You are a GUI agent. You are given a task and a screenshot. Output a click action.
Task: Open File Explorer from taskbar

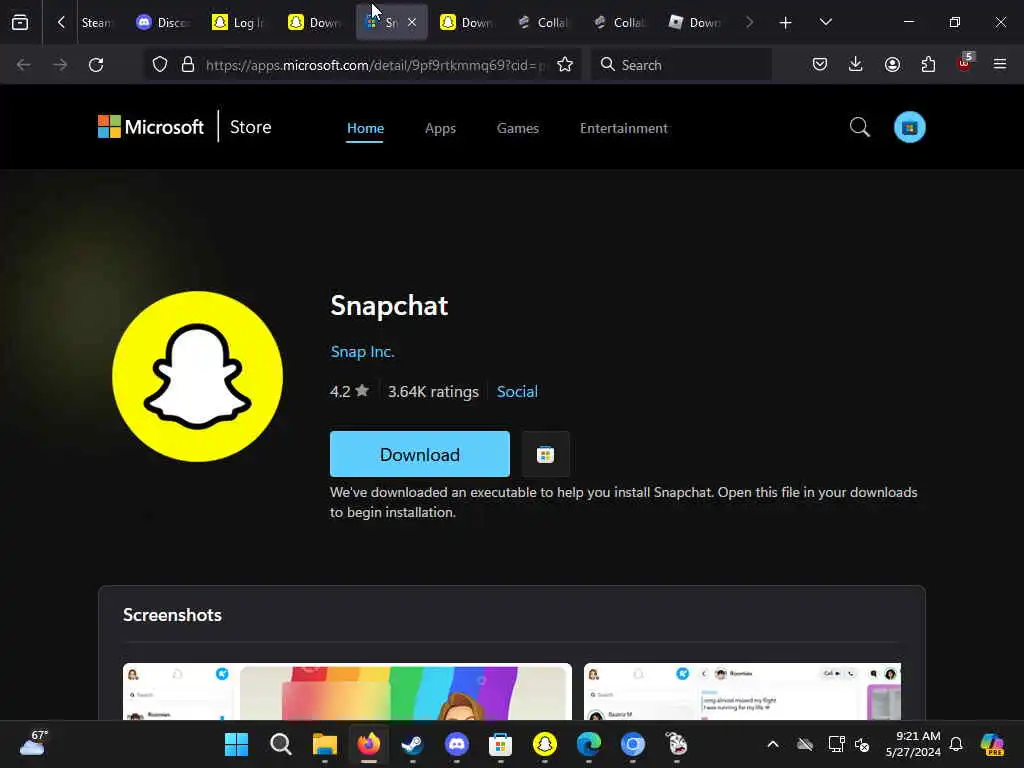click(325, 744)
